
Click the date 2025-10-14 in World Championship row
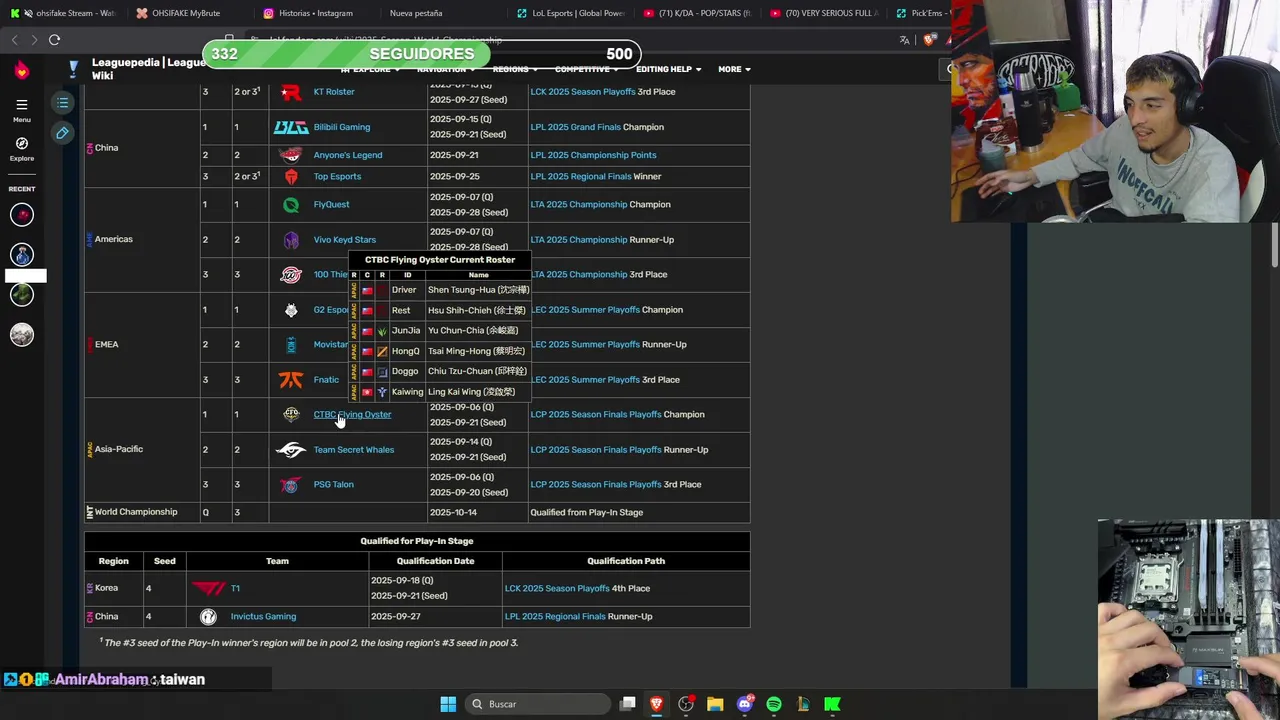point(454,512)
